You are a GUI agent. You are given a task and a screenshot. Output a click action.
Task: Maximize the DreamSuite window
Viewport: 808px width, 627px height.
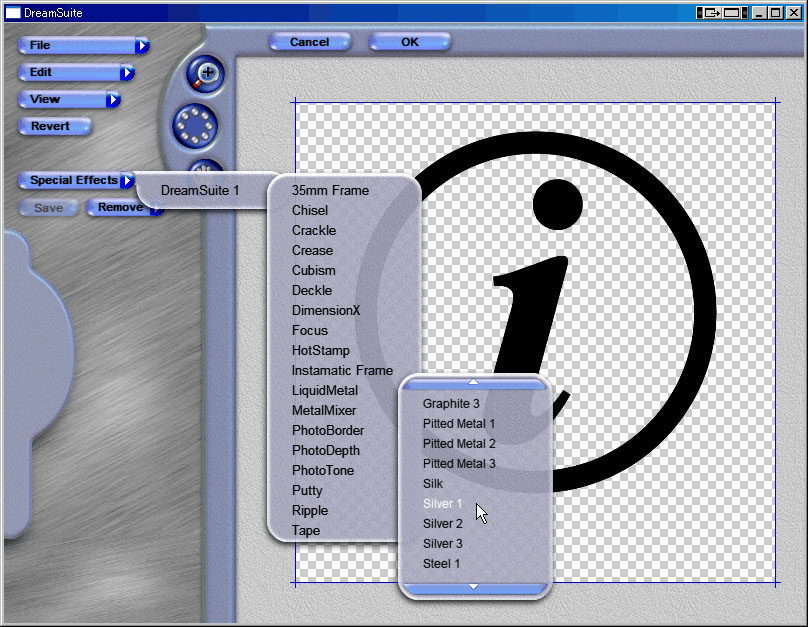click(x=776, y=13)
